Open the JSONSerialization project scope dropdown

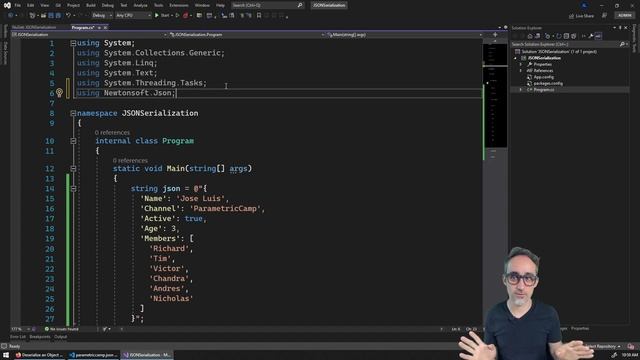point(90,35)
